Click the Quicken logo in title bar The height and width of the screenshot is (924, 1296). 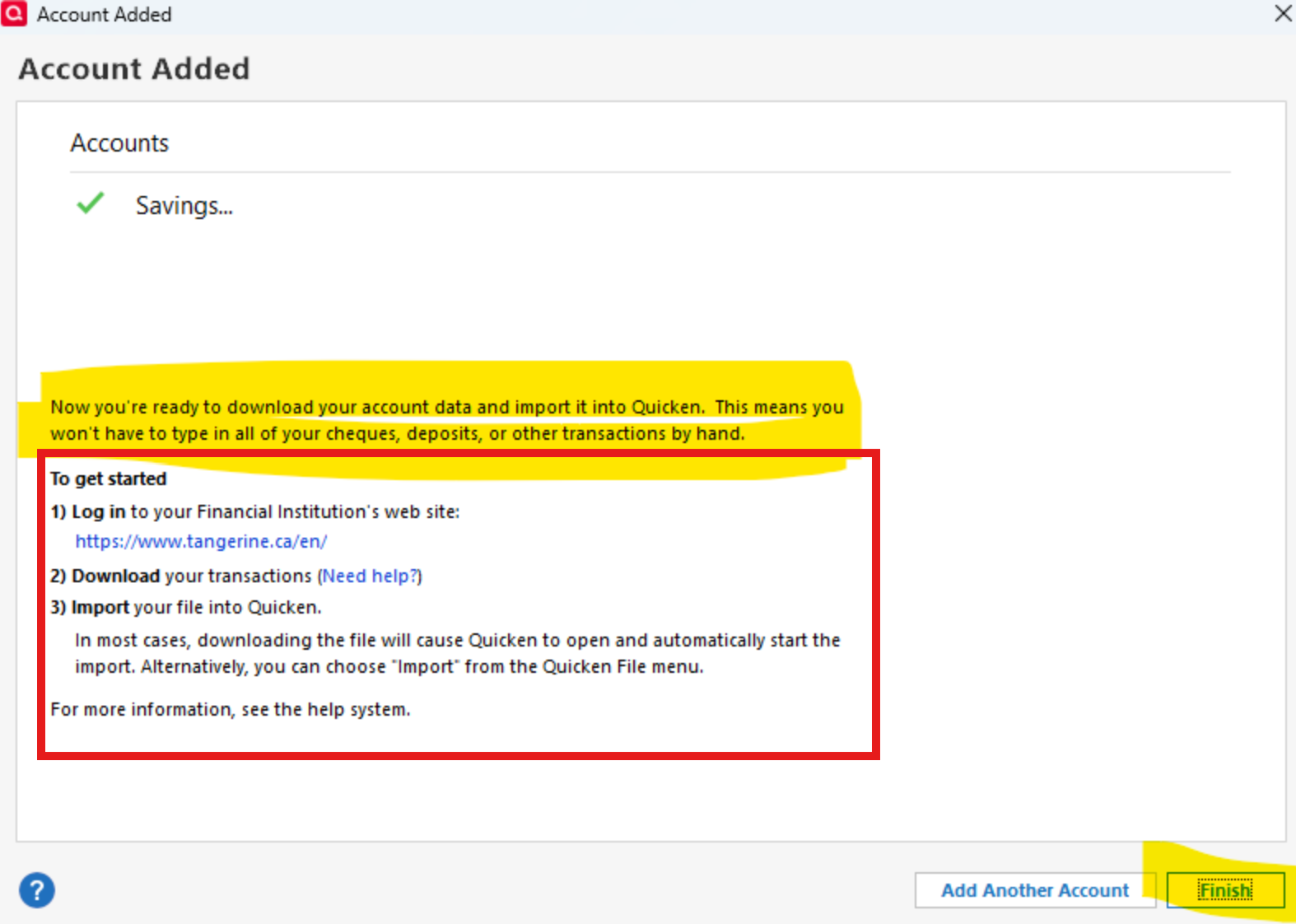(x=14, y=13)
